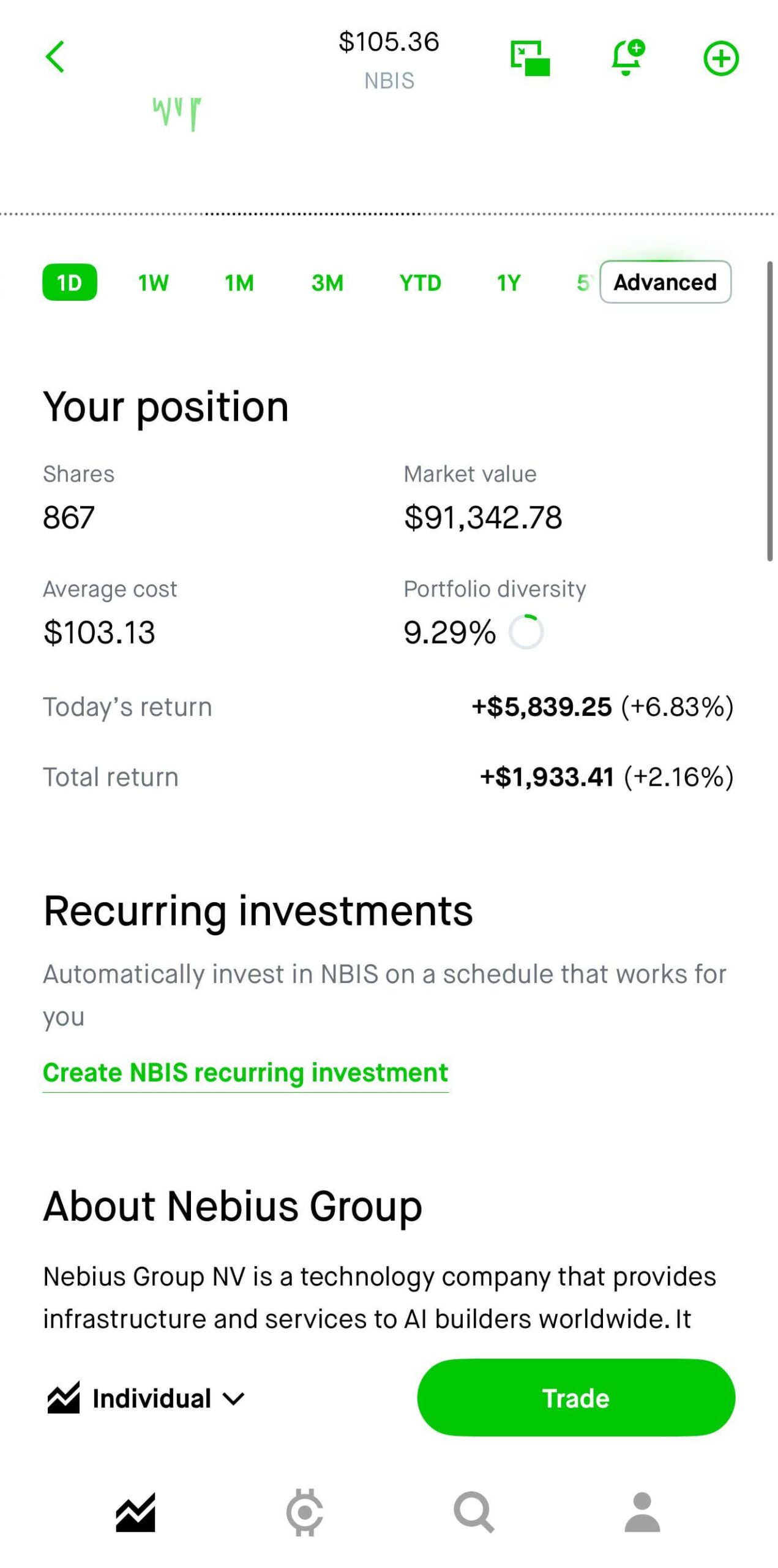Show the 1Y chart range
The height and width of the screenshot is (1568, 778).
[x=508, y=283]
